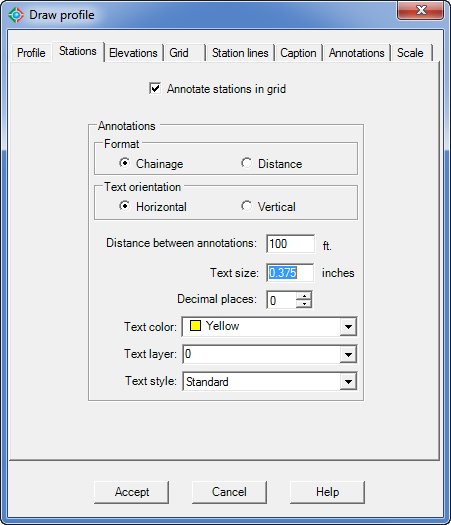
Task: Select Chainage format radio button
Action: (125, 163)
